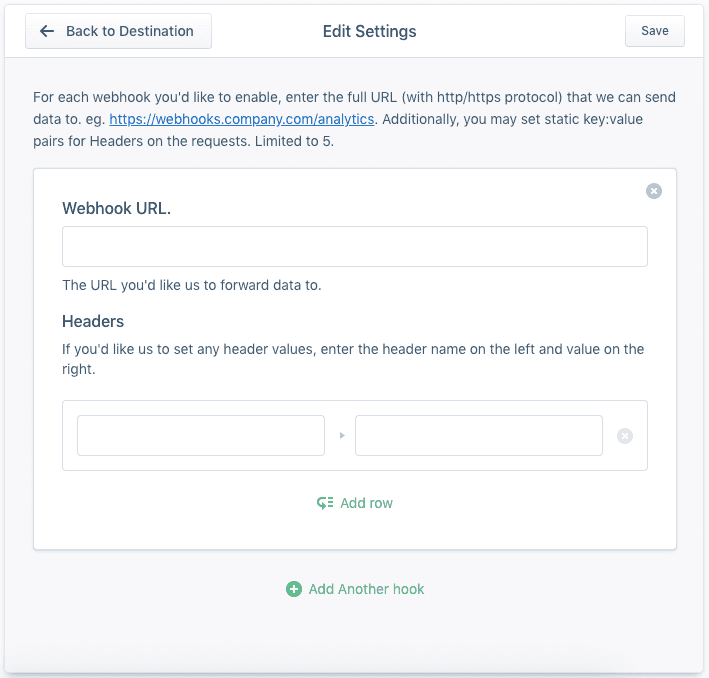
Task: Click the Add row text
Action: click(366, 503)
